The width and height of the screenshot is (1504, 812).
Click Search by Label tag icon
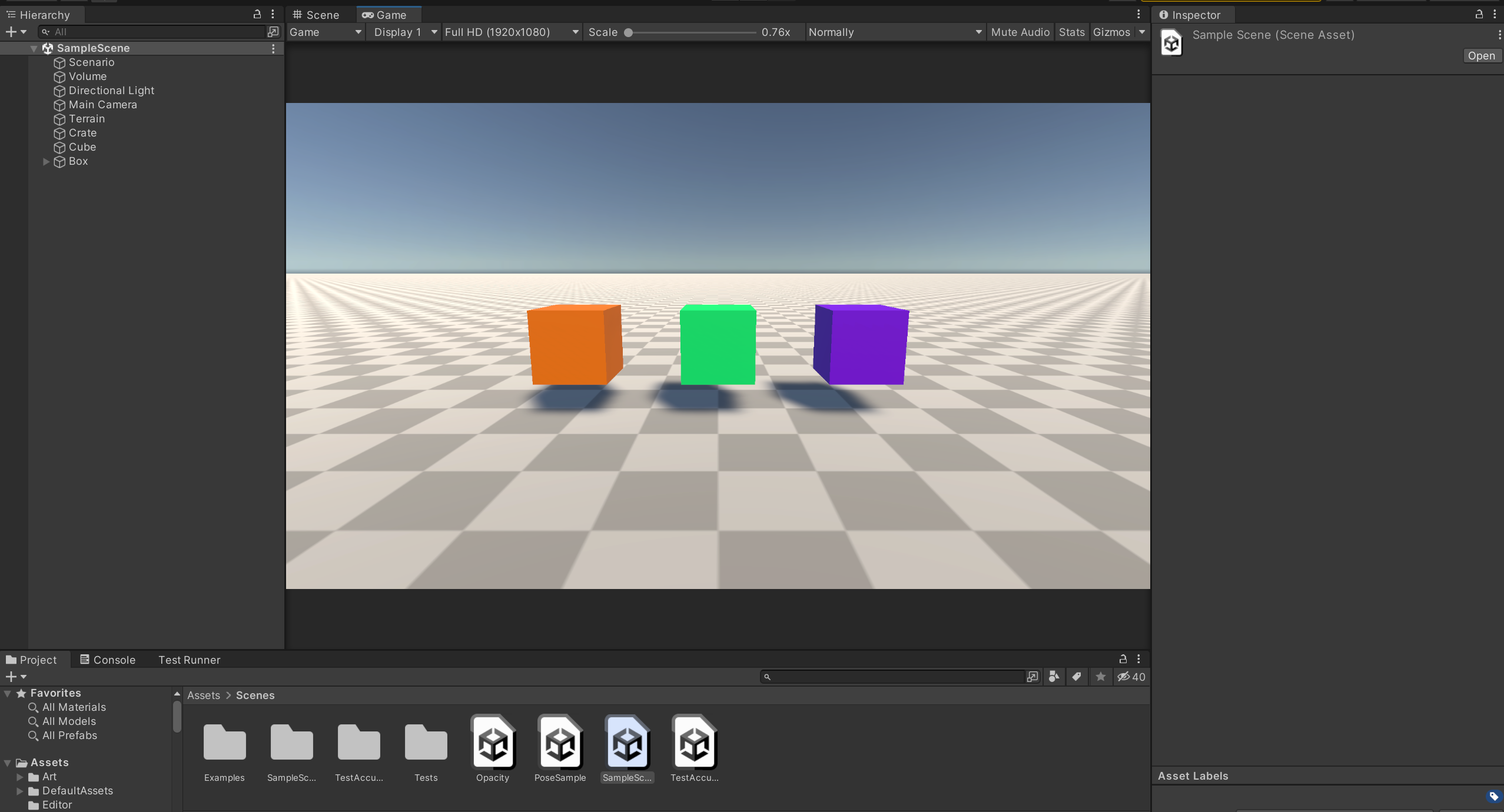tap(1077, 677)
